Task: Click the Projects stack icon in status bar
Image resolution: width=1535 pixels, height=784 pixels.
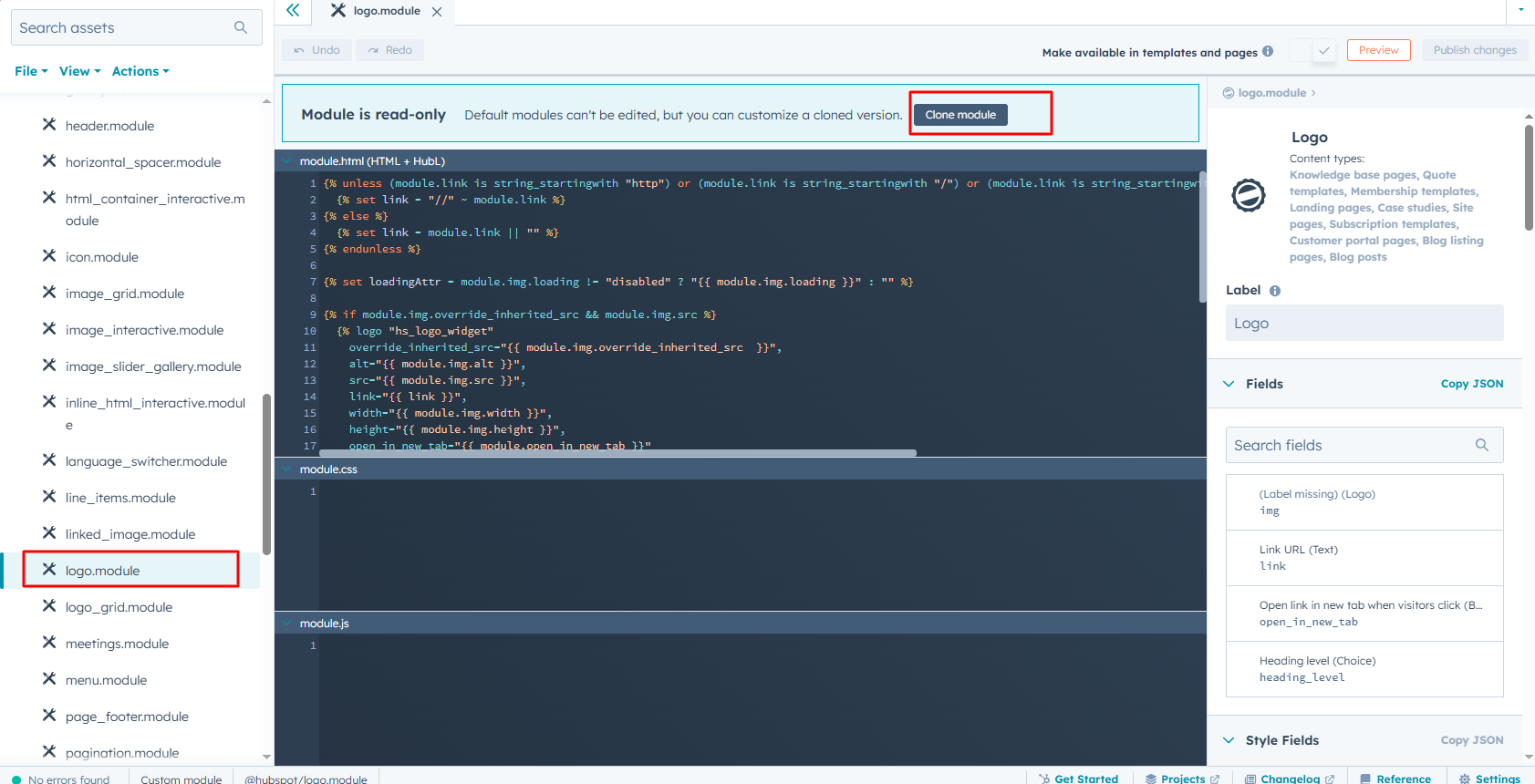Action: (x=1151, y=779)
